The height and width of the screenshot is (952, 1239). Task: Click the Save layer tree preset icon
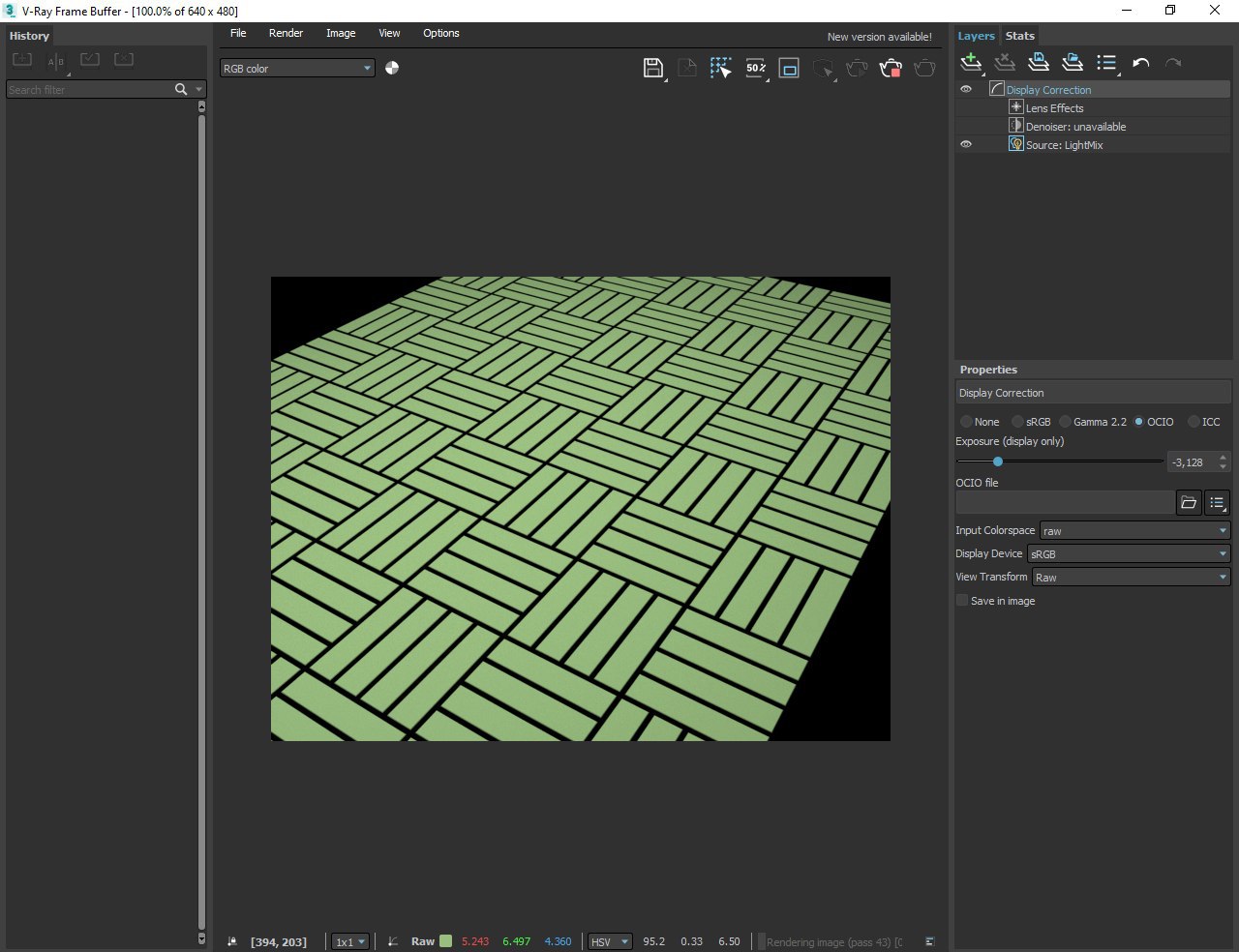1039,63
